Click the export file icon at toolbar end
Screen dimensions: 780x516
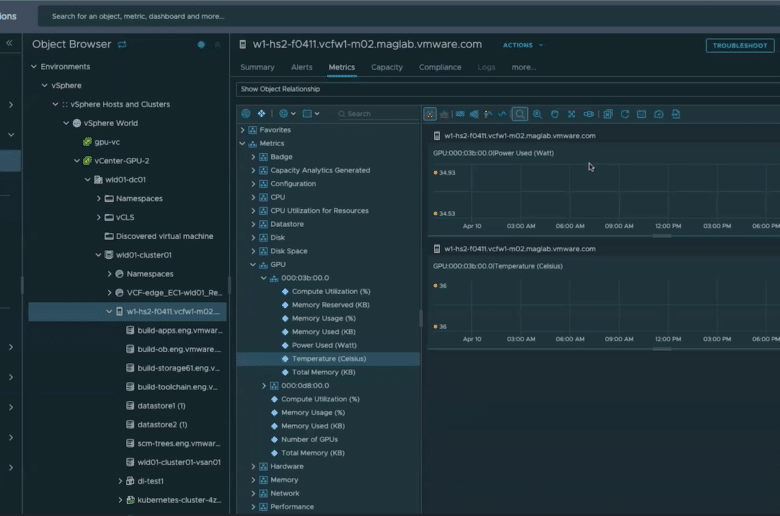[676, 114]
